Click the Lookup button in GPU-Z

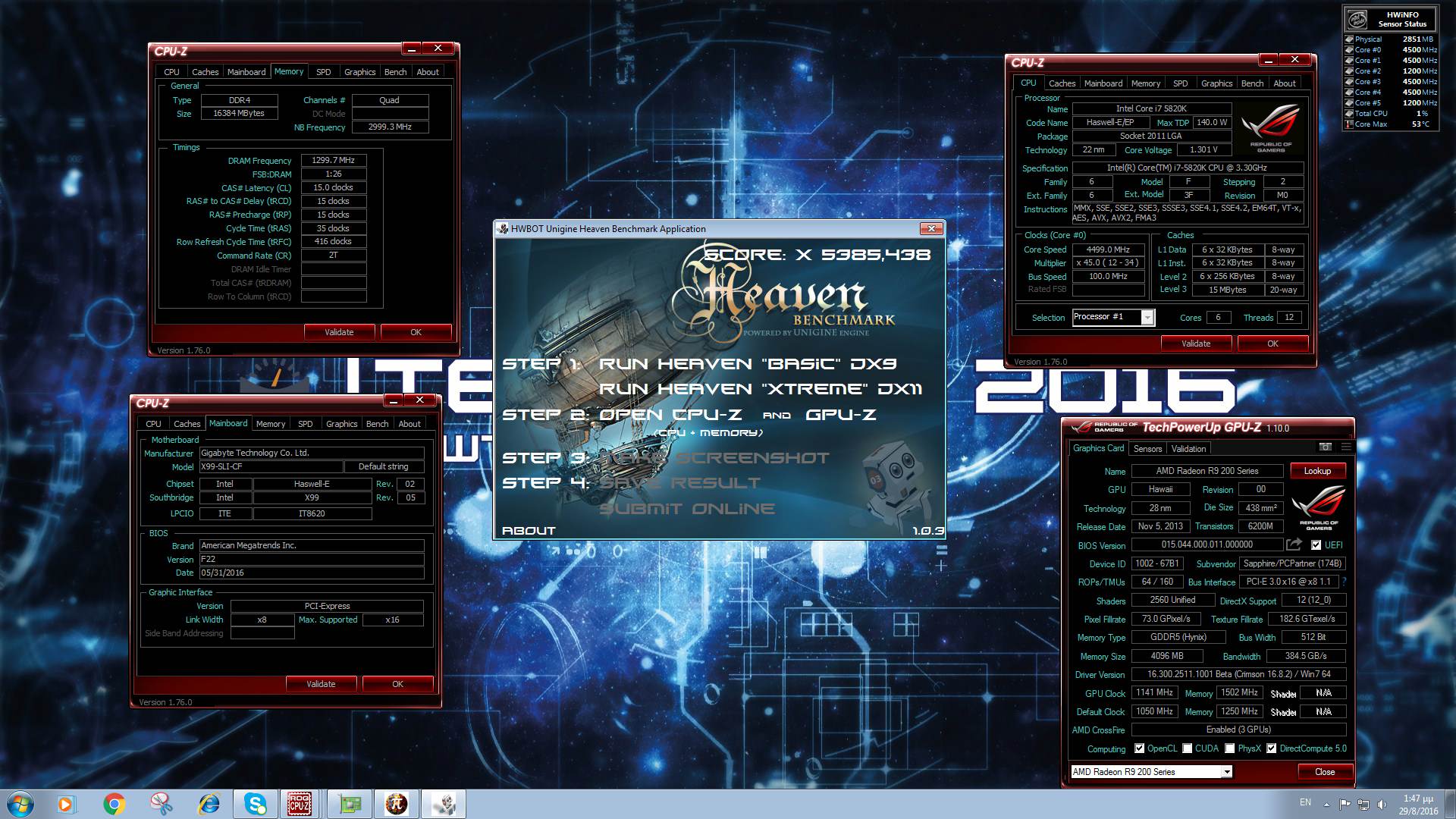coord(1318,471)
